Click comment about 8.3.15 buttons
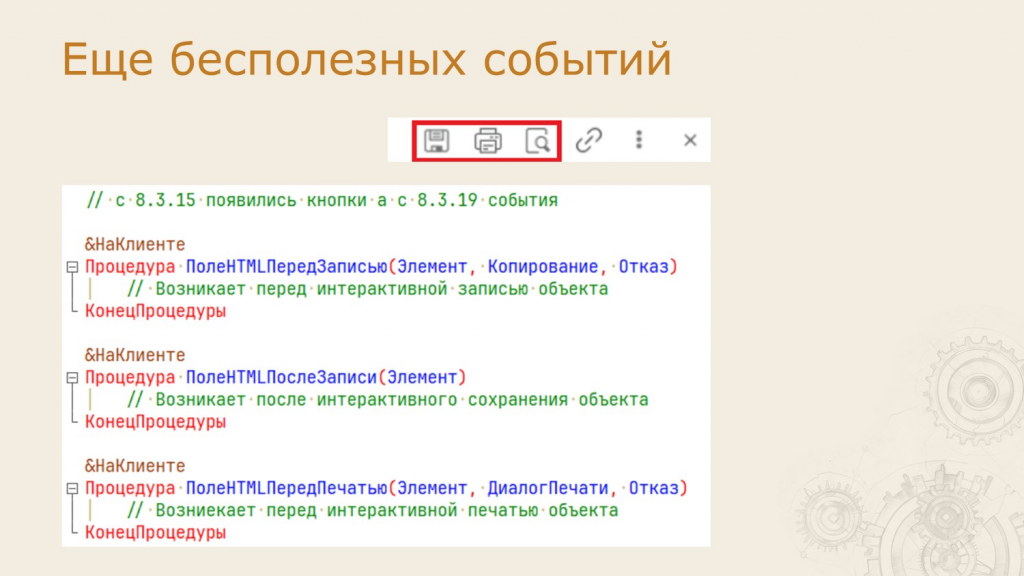This screenshot has height=576, width=1024. point(322,200)
